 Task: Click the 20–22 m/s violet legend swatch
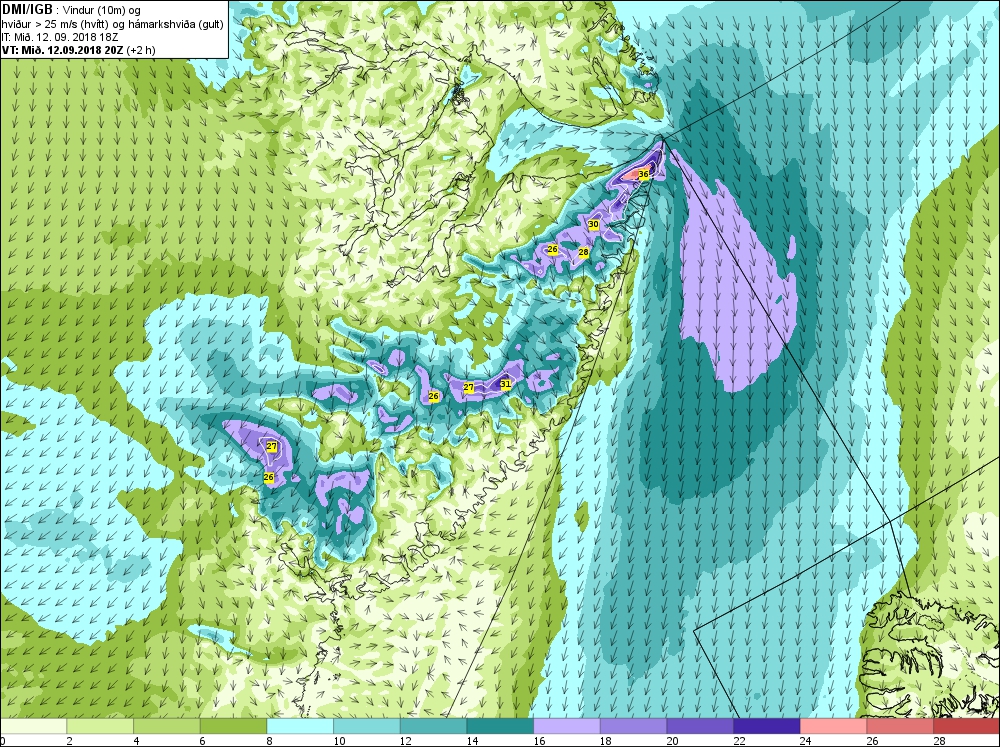click(700, 726)
